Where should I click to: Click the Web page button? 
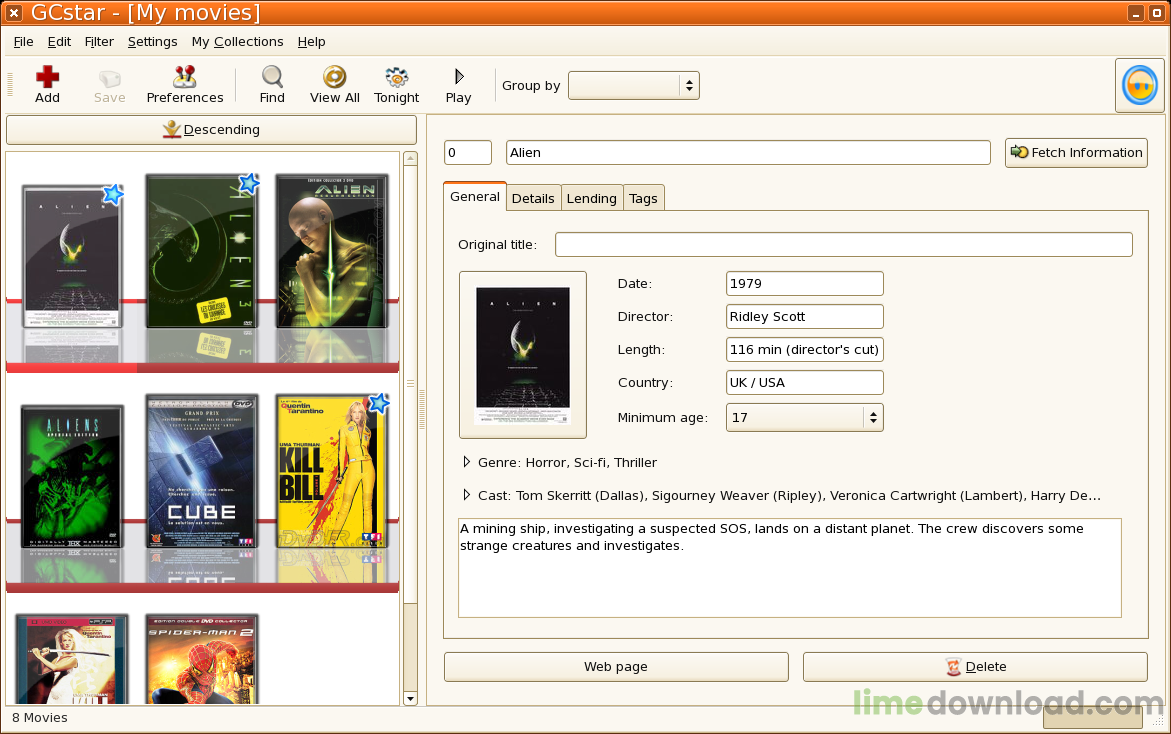(x=616, y=667)
